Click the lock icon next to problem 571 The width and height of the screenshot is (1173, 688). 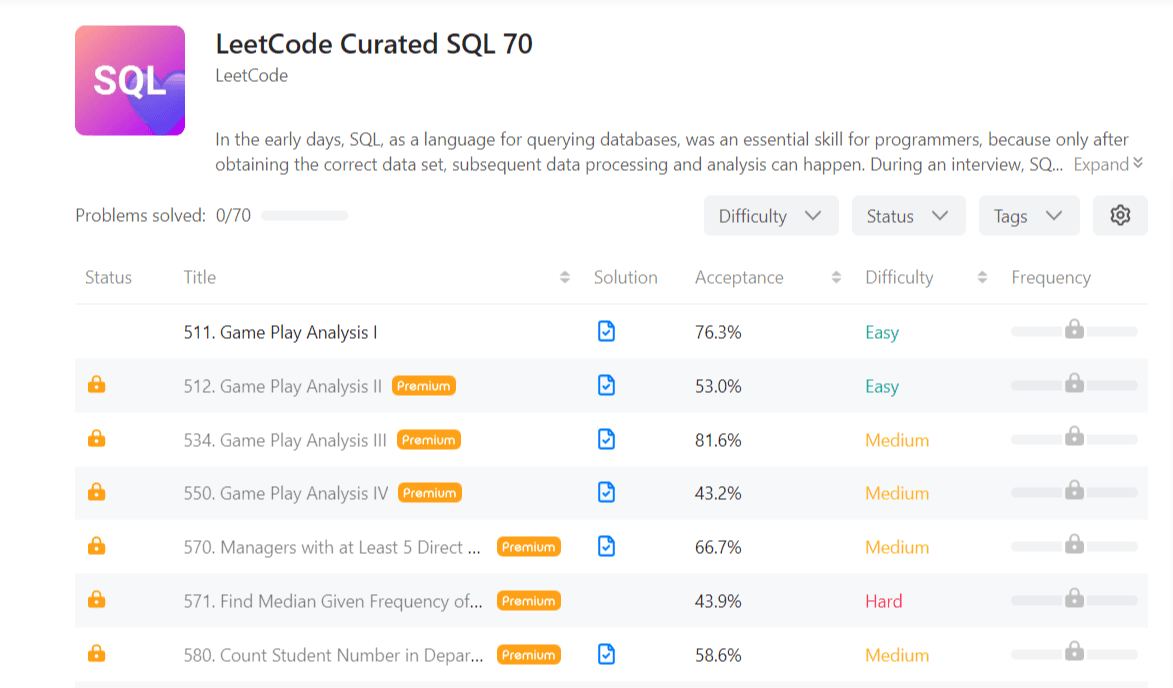(x=96, y=600)
